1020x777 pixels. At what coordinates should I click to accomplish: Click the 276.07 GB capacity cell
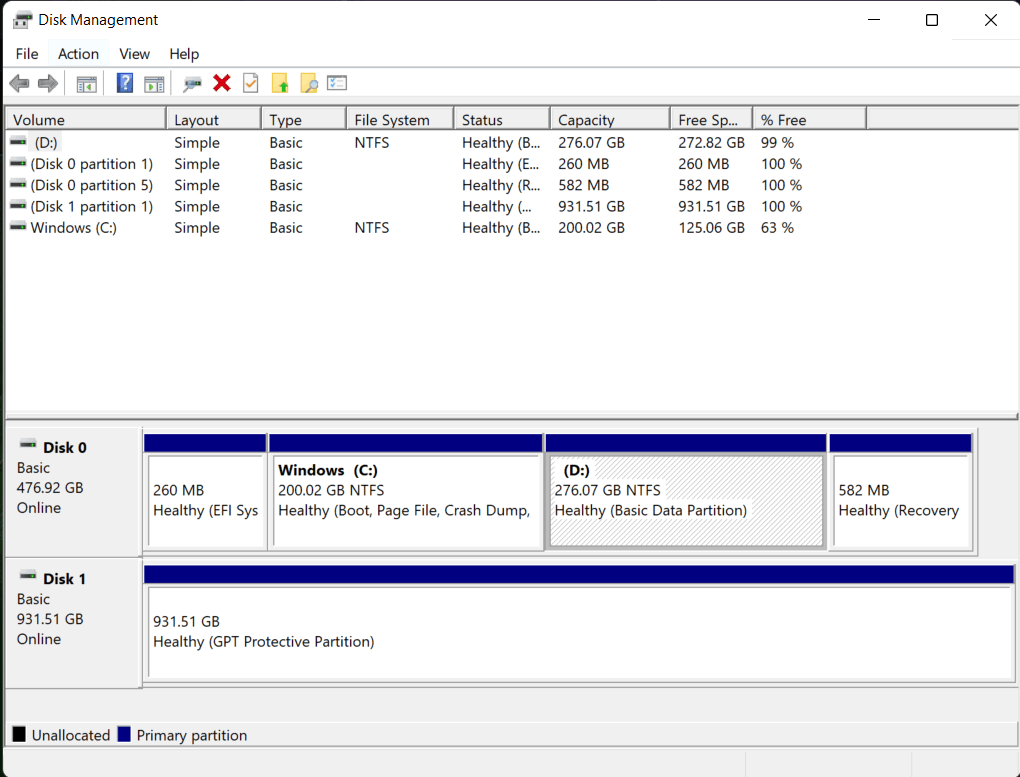(x=591, y=143)
